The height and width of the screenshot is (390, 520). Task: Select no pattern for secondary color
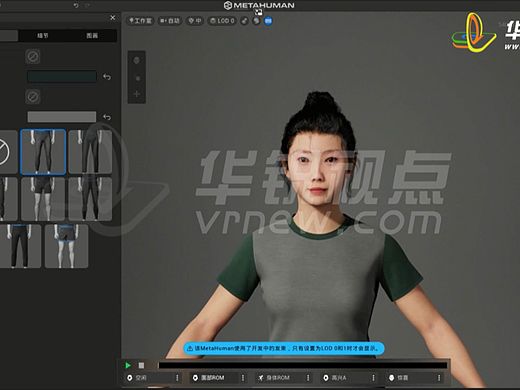pyautogui.click(x=33, y=97)
